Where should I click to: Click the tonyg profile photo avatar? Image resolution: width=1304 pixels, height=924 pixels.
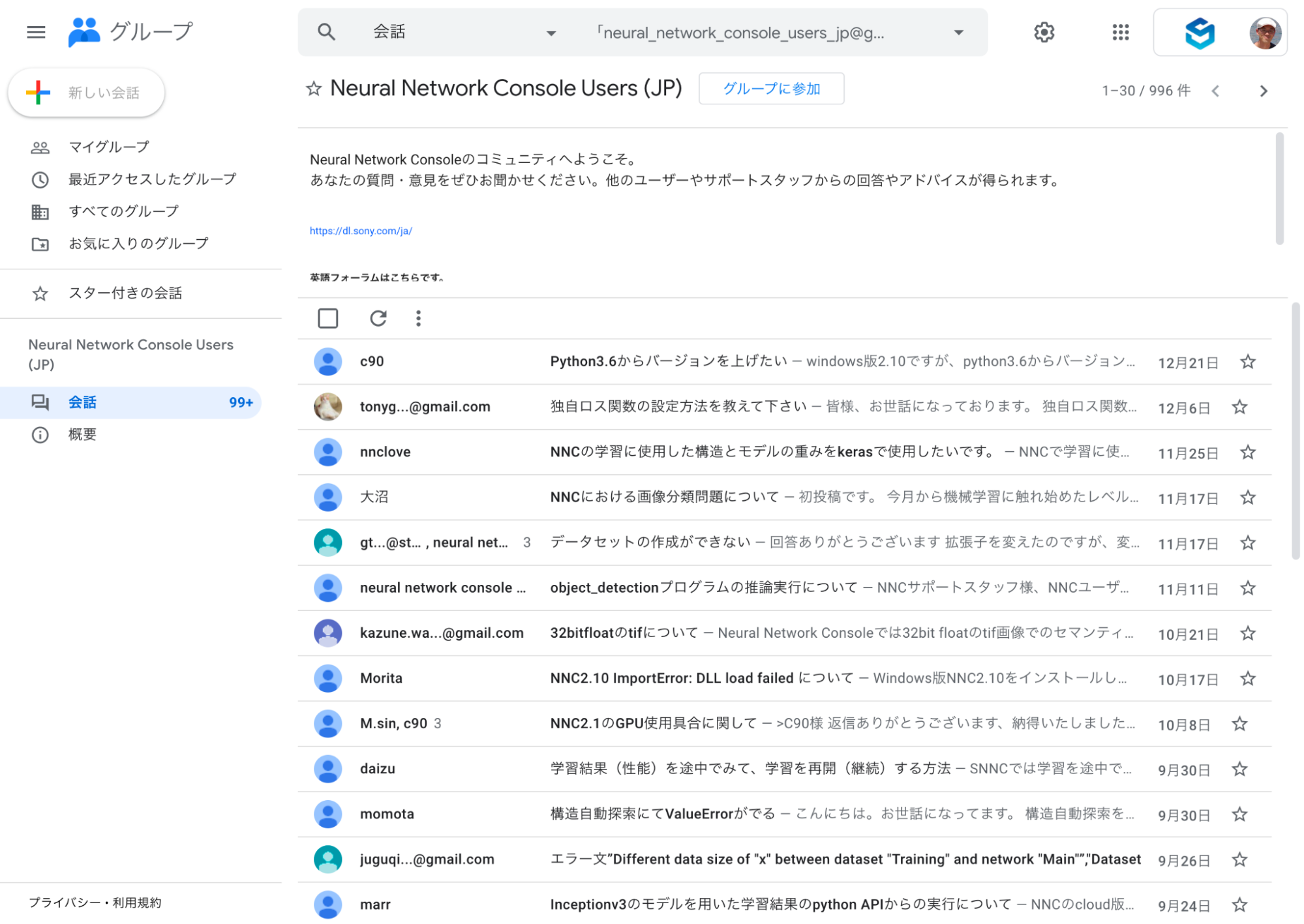tap(327, 407)
